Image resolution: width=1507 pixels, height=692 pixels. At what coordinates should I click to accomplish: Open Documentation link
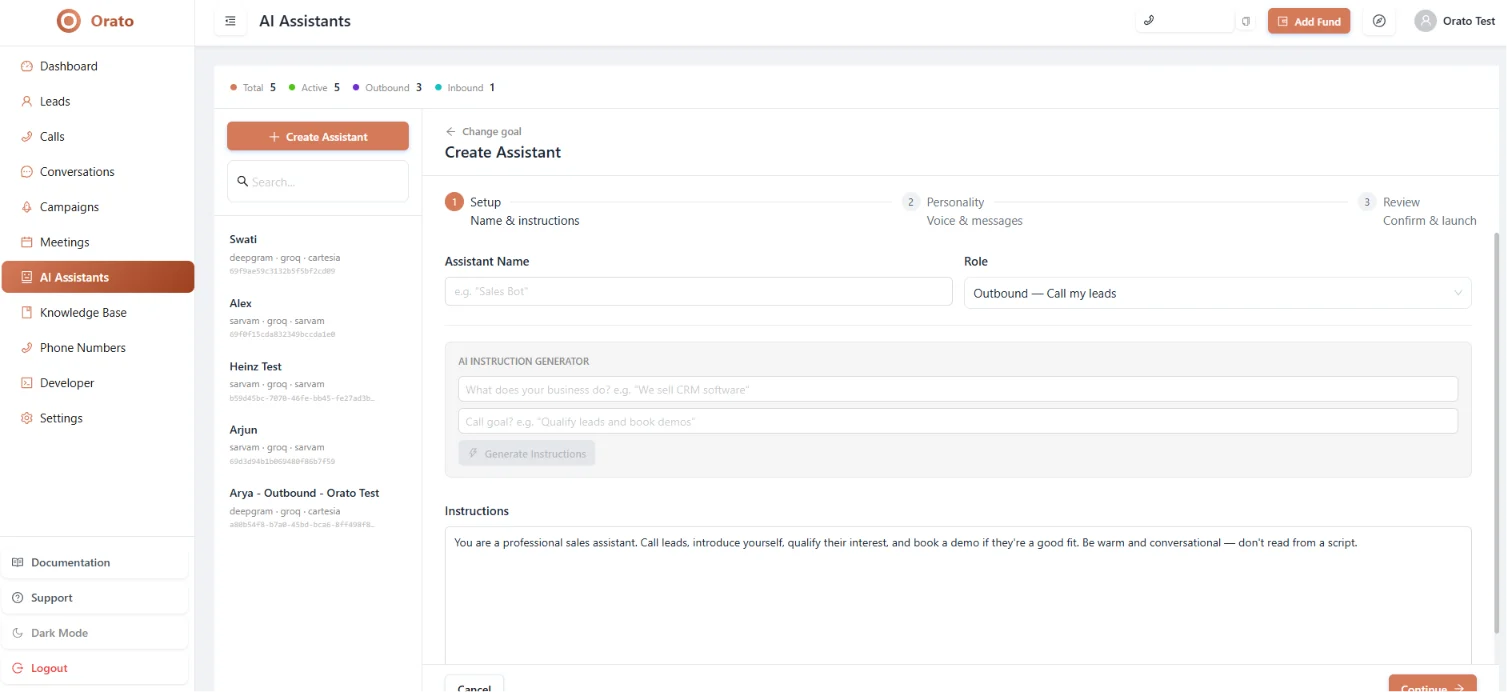[95, 562]
